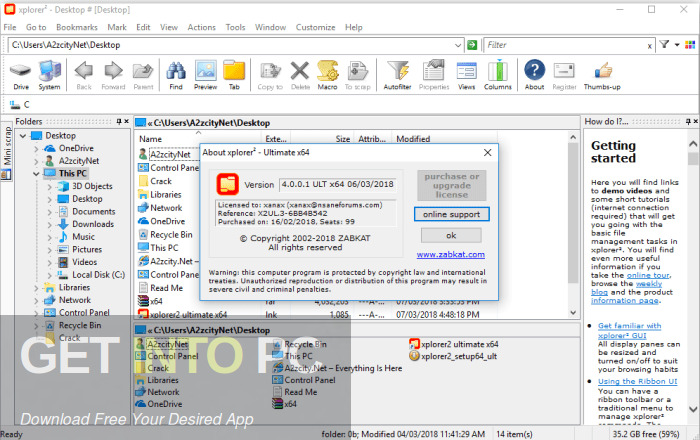Click ok in the About dialog
The width and height of the screenshot is (700, 440).
[x=451, y=235]
